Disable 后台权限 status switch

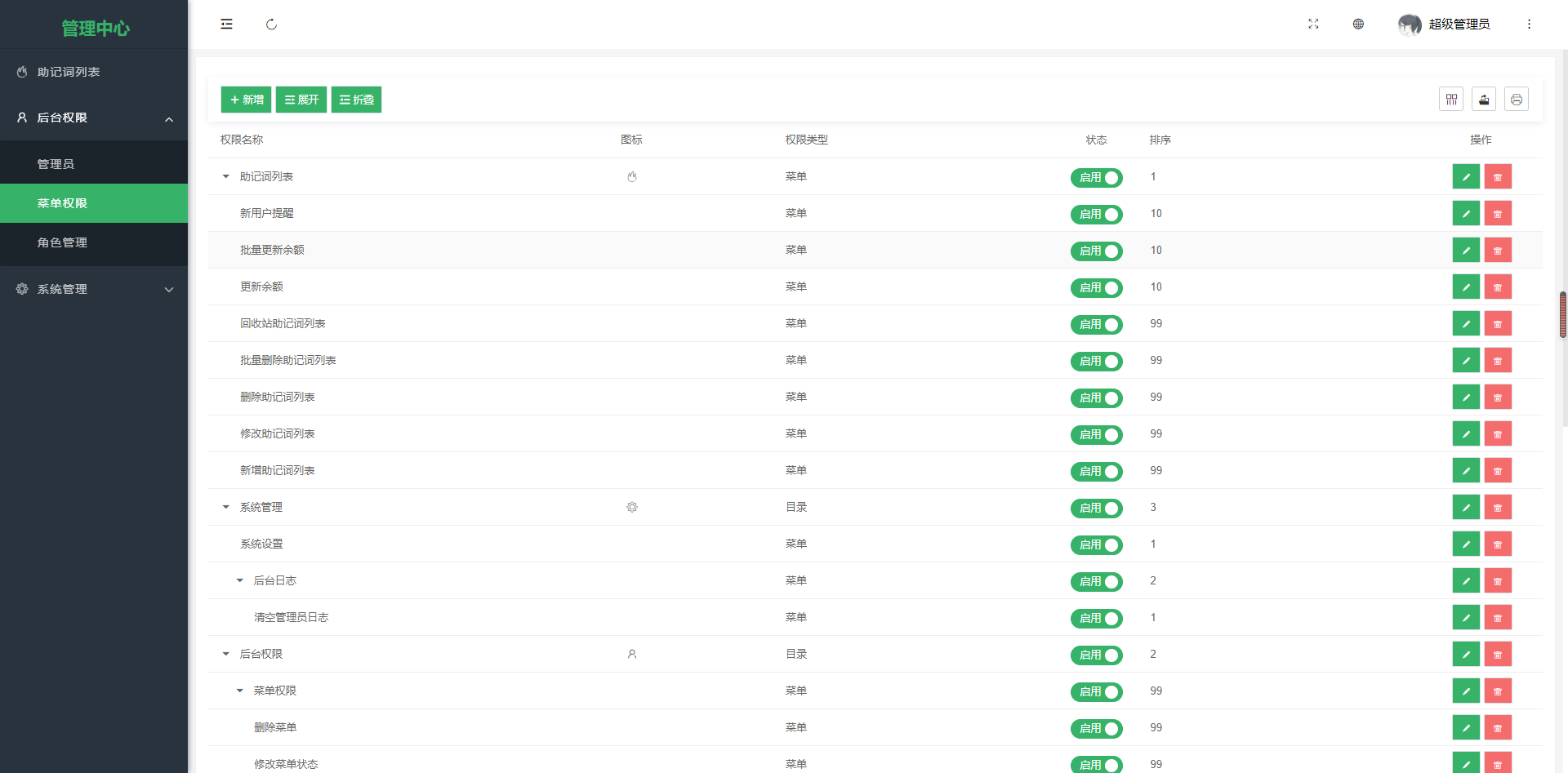(x=1097, y=655)
